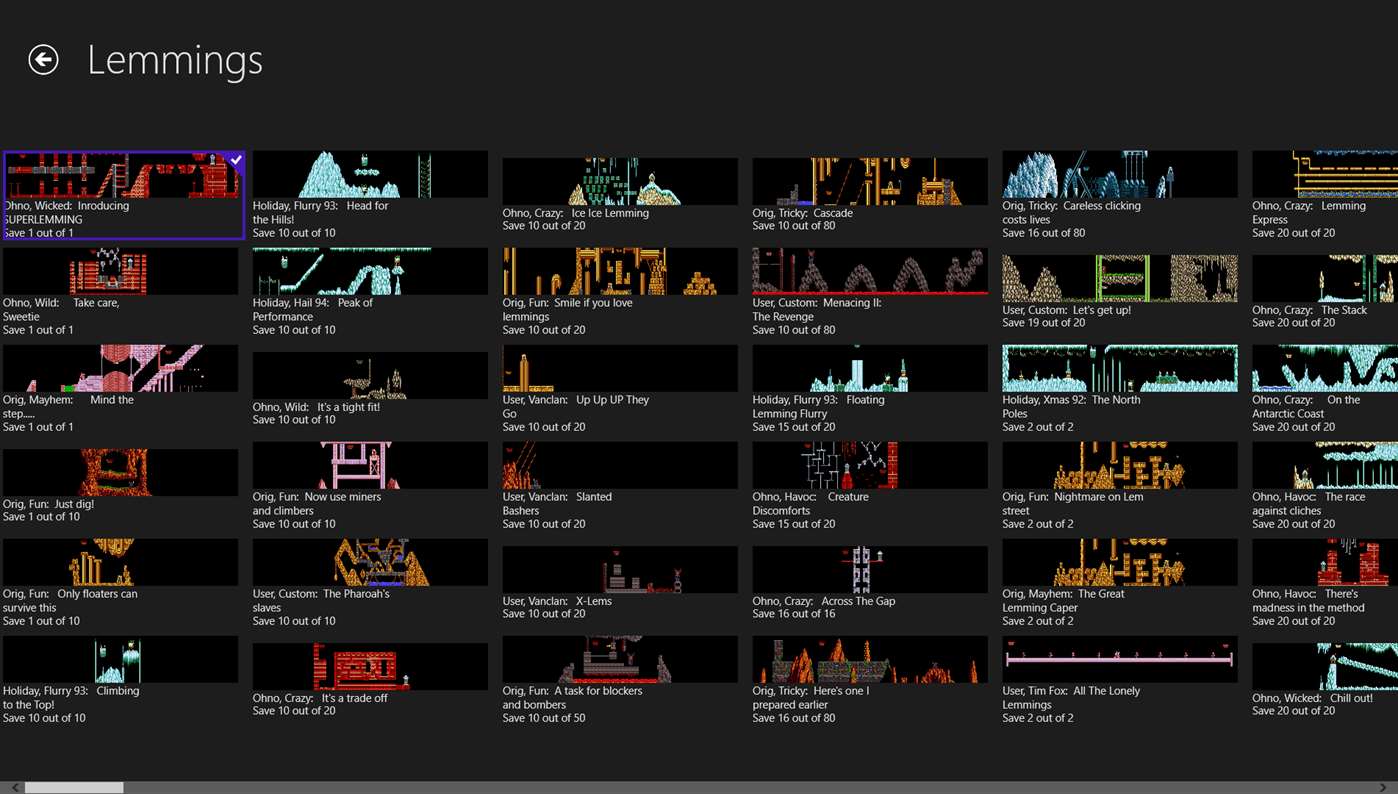Select the Just dig! level

click(120, 486)
